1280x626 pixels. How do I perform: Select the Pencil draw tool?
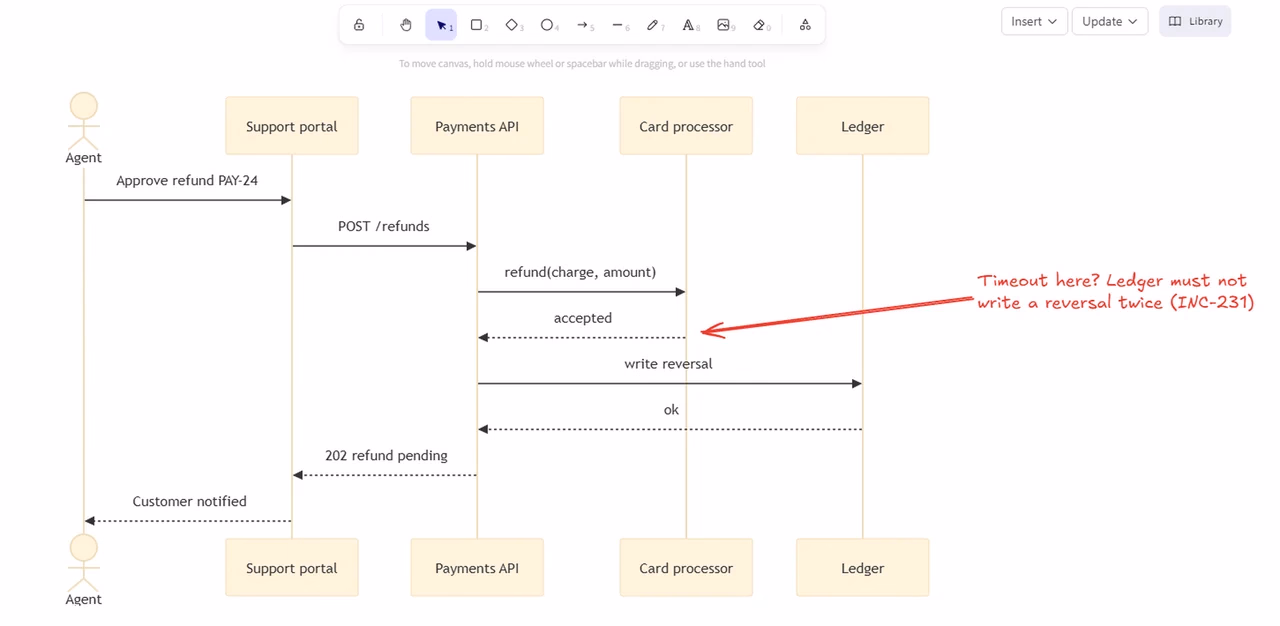tap(653, 25)
